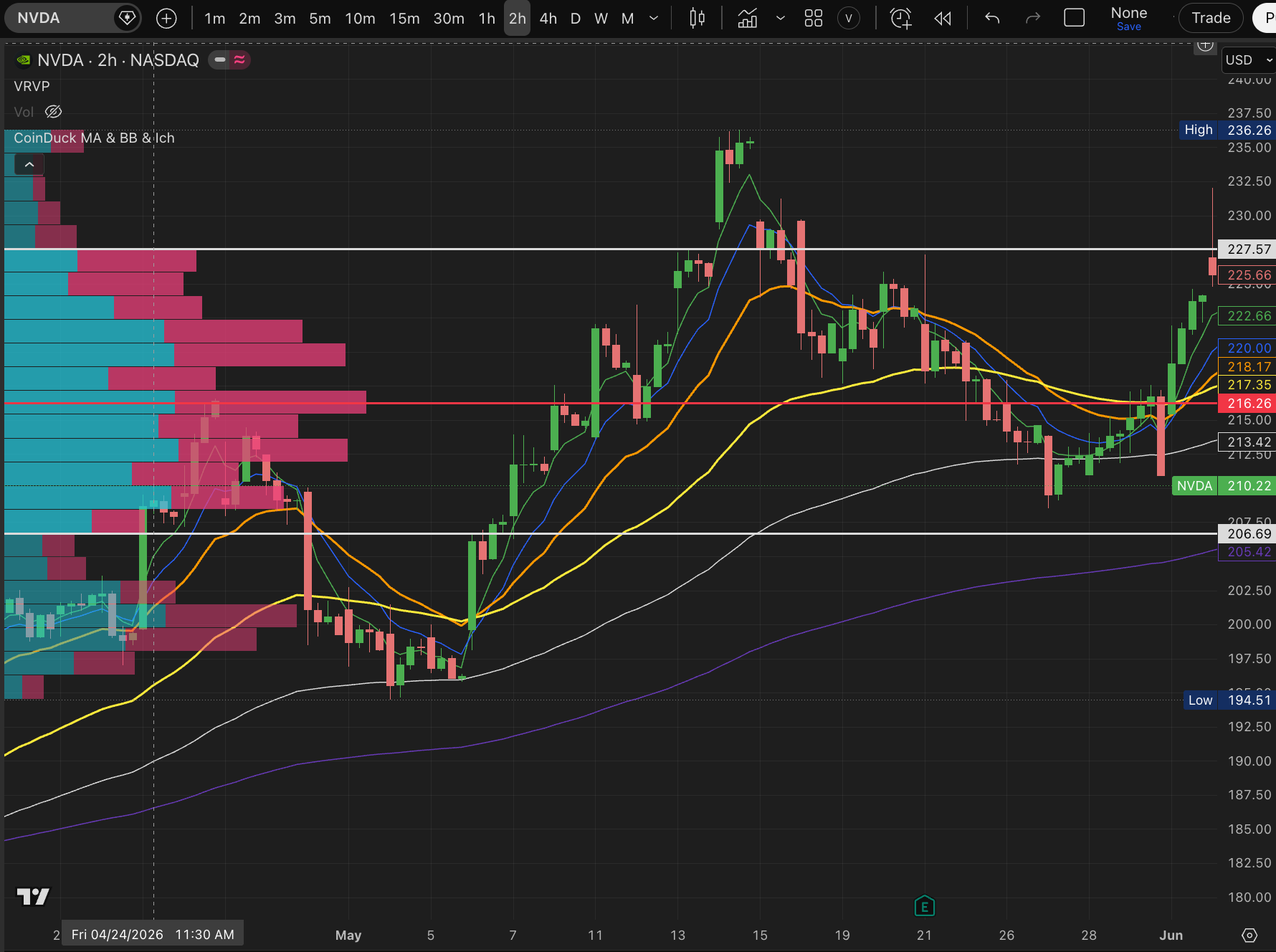Undo the last chart action
1276x952 pixels.
[x=992, y=19]
